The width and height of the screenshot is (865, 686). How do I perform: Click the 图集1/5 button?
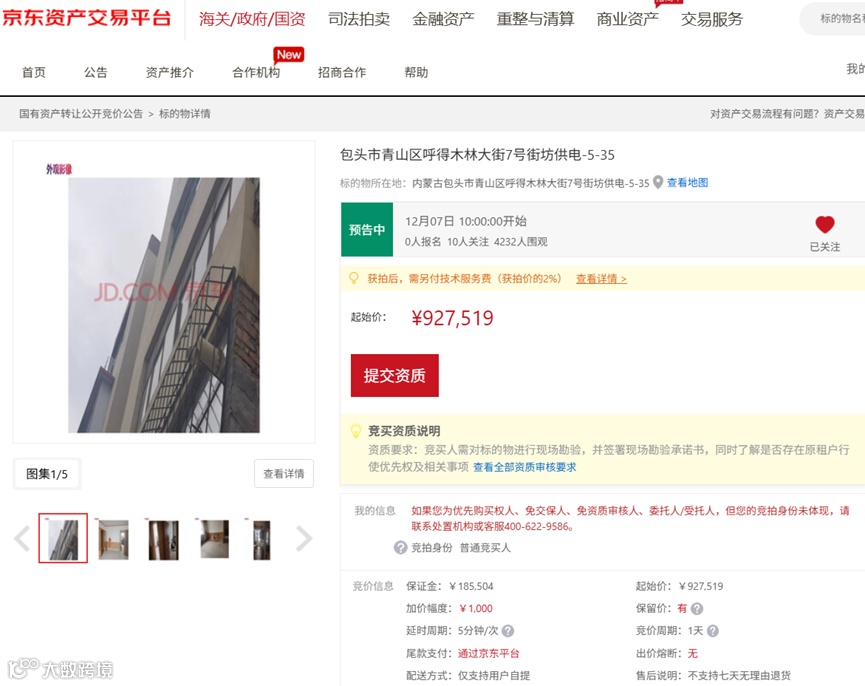tap(47, 474)
